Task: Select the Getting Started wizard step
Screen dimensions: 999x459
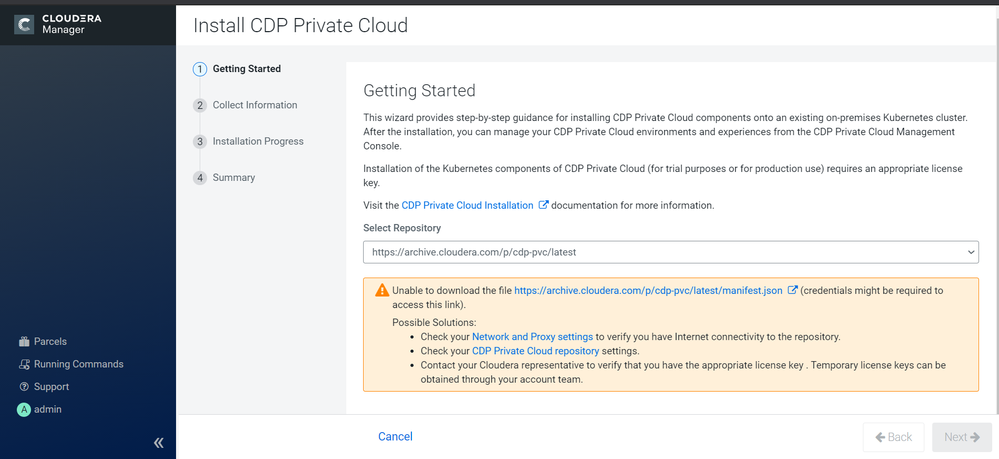Action: tap(246, 69)
